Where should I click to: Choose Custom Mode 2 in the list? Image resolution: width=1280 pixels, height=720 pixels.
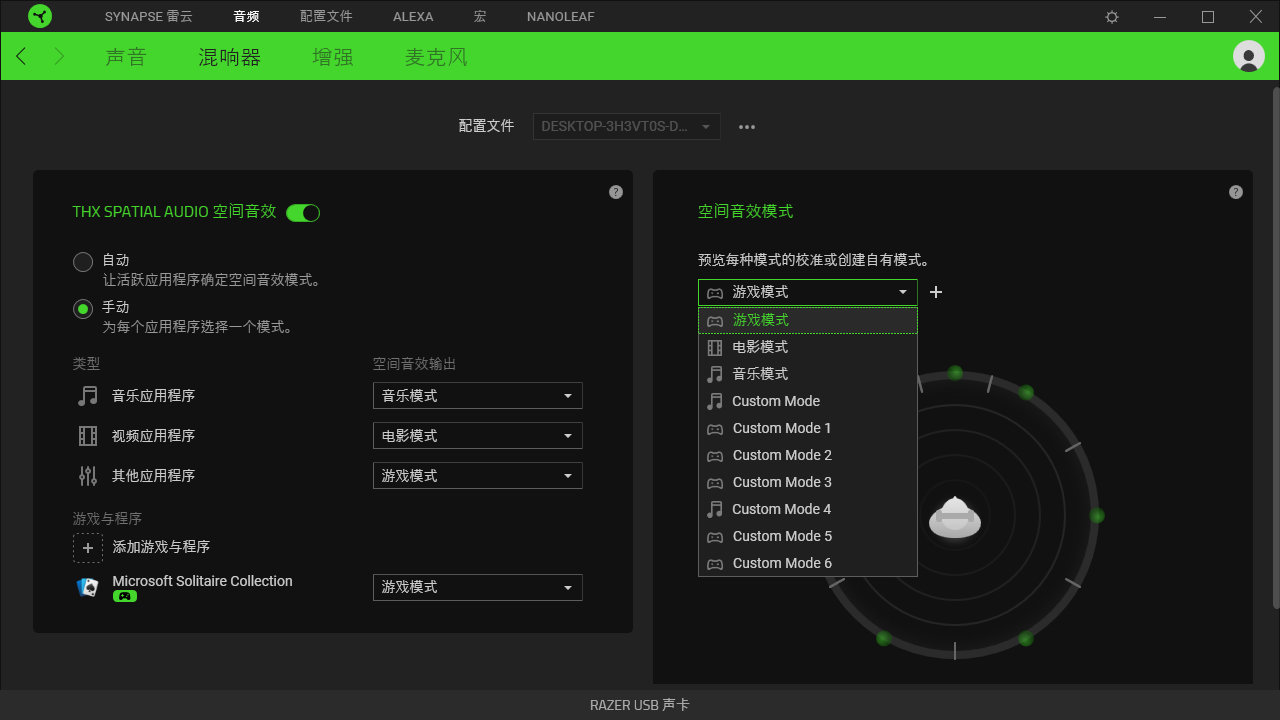pyautogui.click(x=808, y=455)
